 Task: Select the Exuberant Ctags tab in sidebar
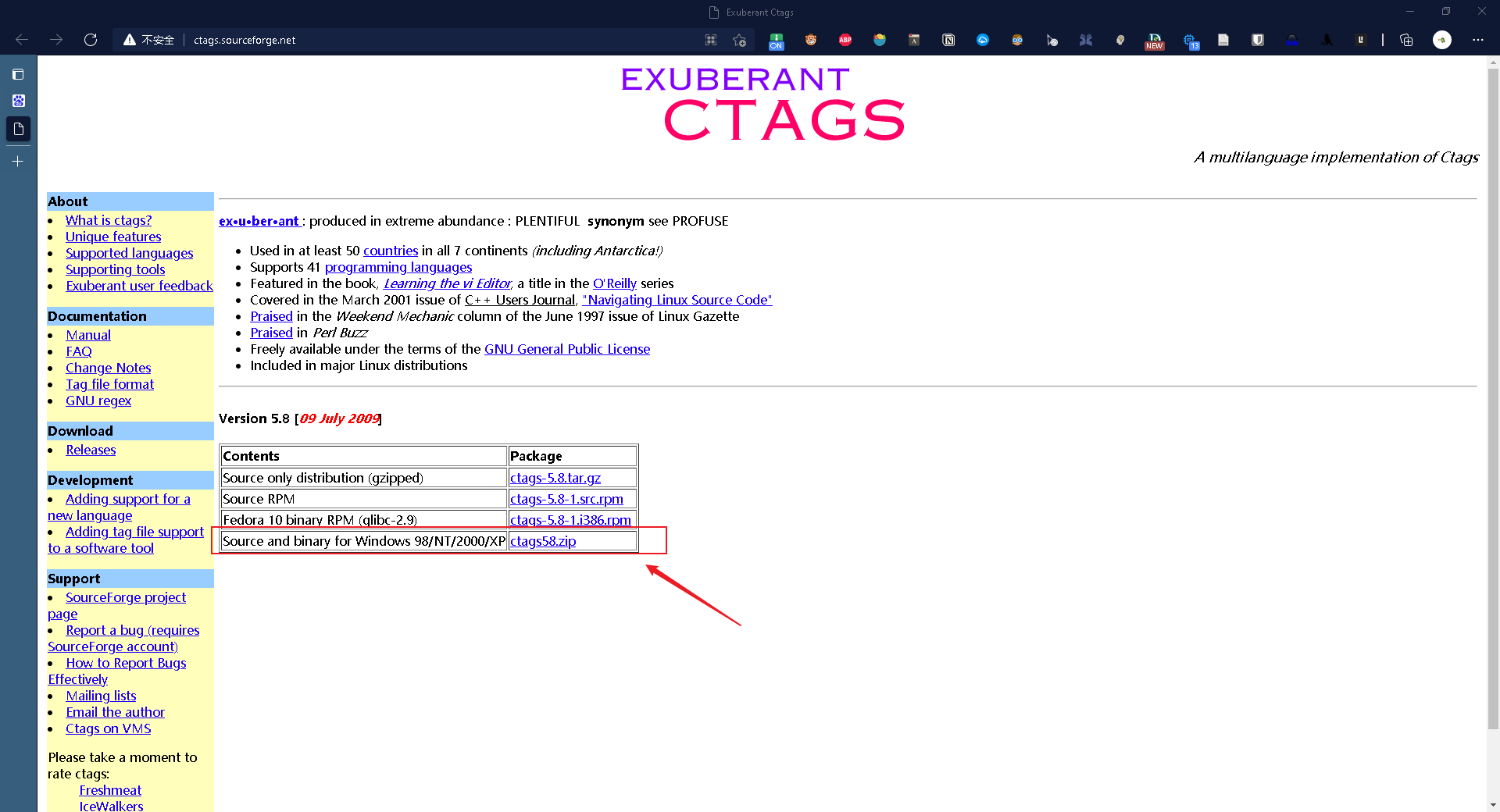[x=18, y=129]
